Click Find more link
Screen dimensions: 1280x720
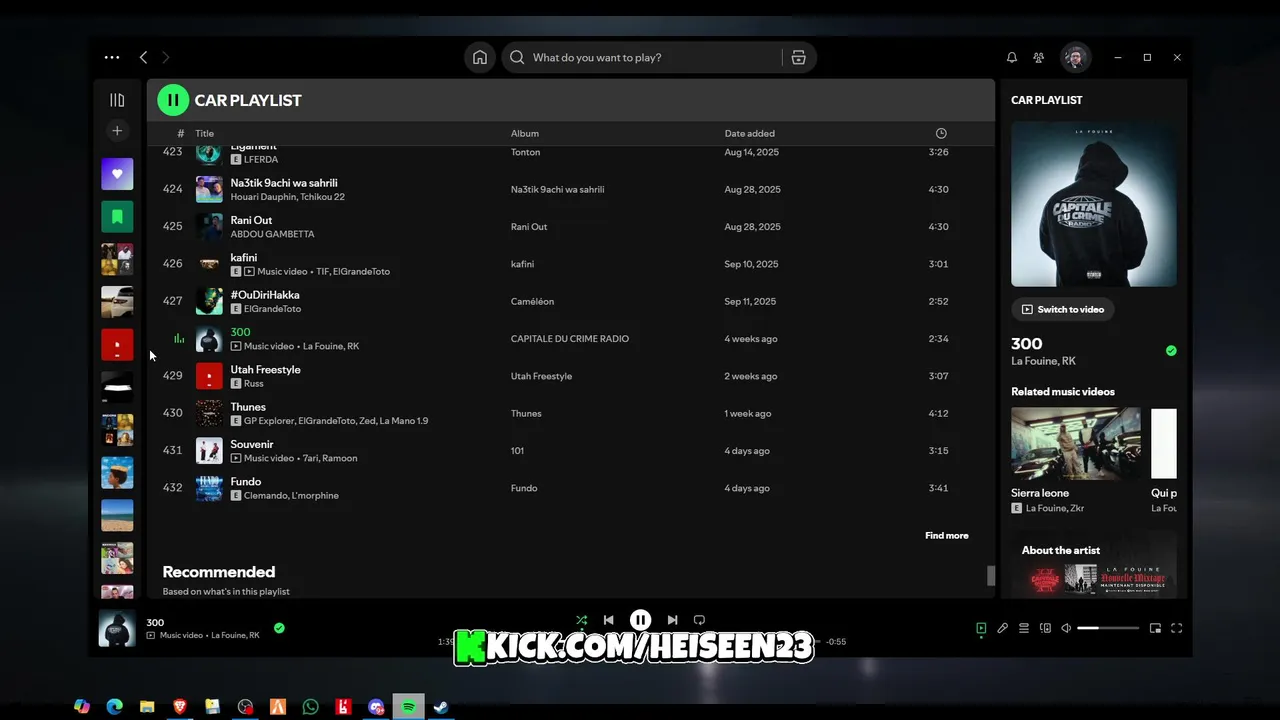pos(946,536)
